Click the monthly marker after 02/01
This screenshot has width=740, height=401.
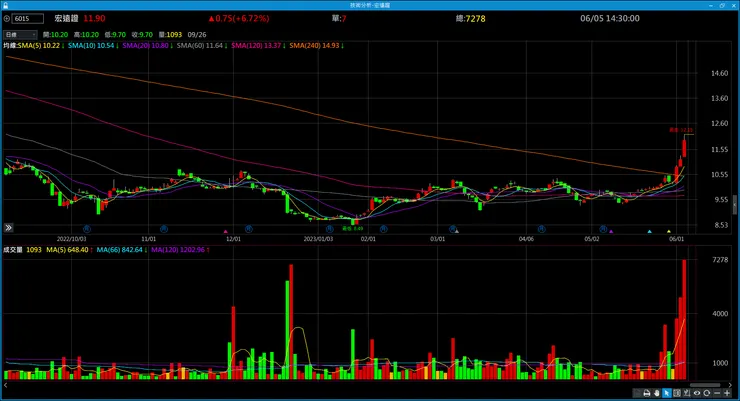383,229
